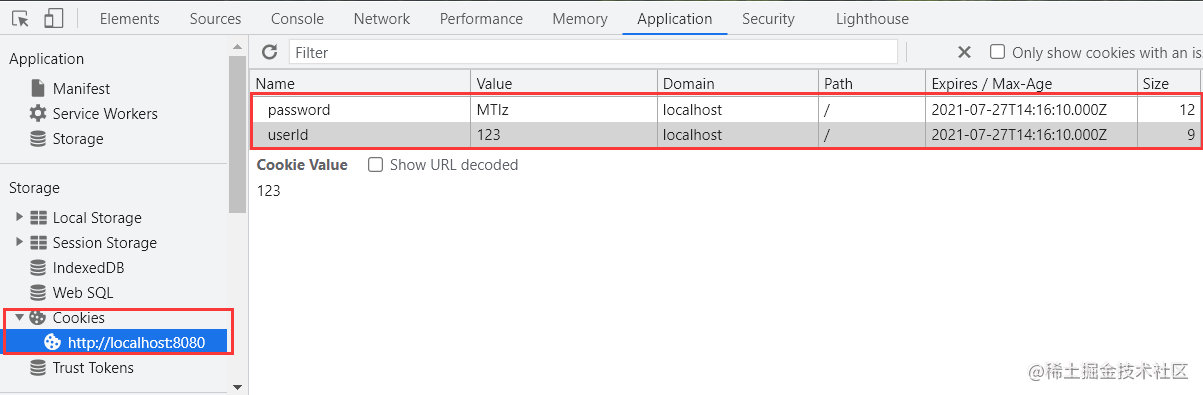Enable Show URL decoded checkbox
1203x395 pixels.
(375, 165)
